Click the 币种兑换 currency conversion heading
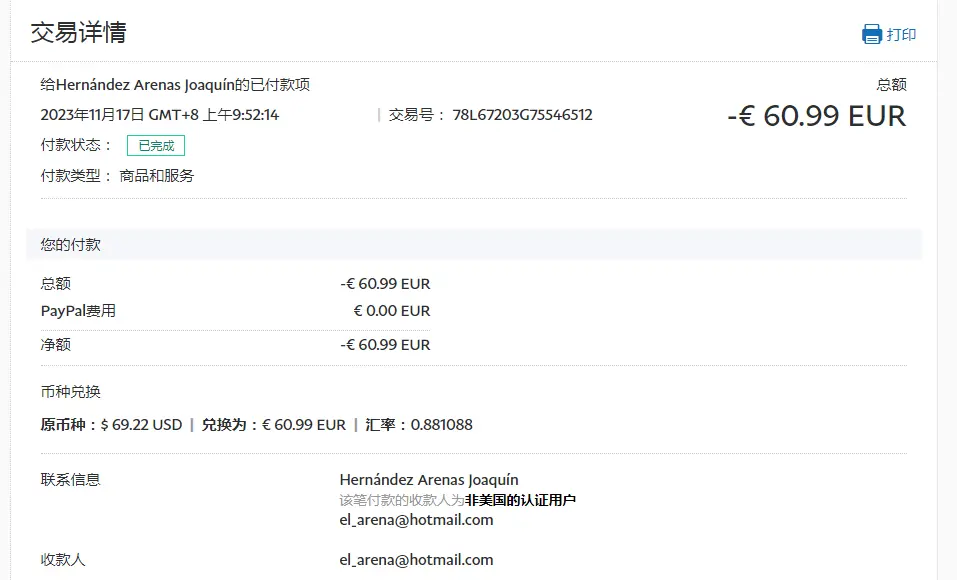 coord(70,392)
